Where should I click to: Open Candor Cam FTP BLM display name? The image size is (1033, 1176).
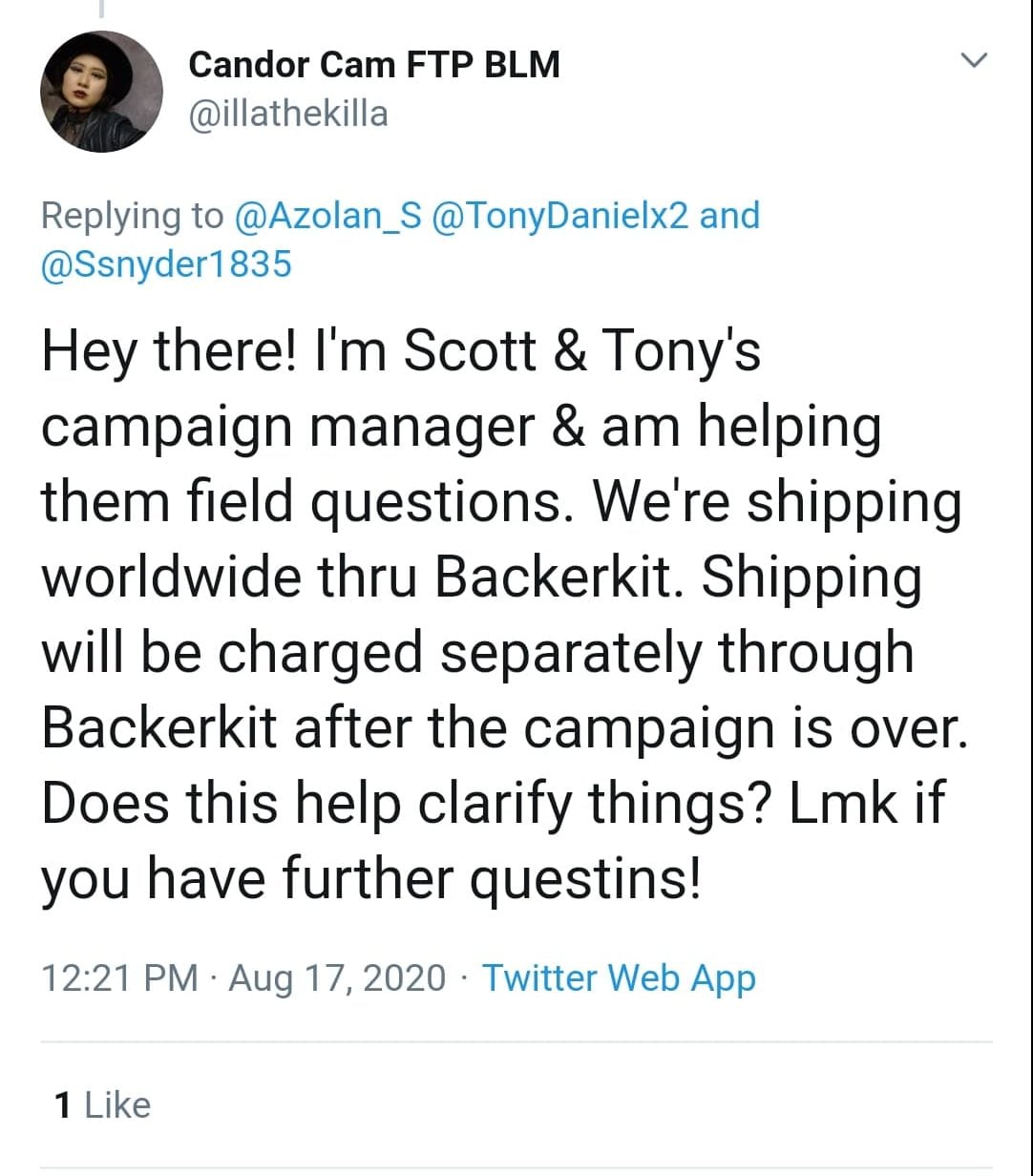coord(374,65)
